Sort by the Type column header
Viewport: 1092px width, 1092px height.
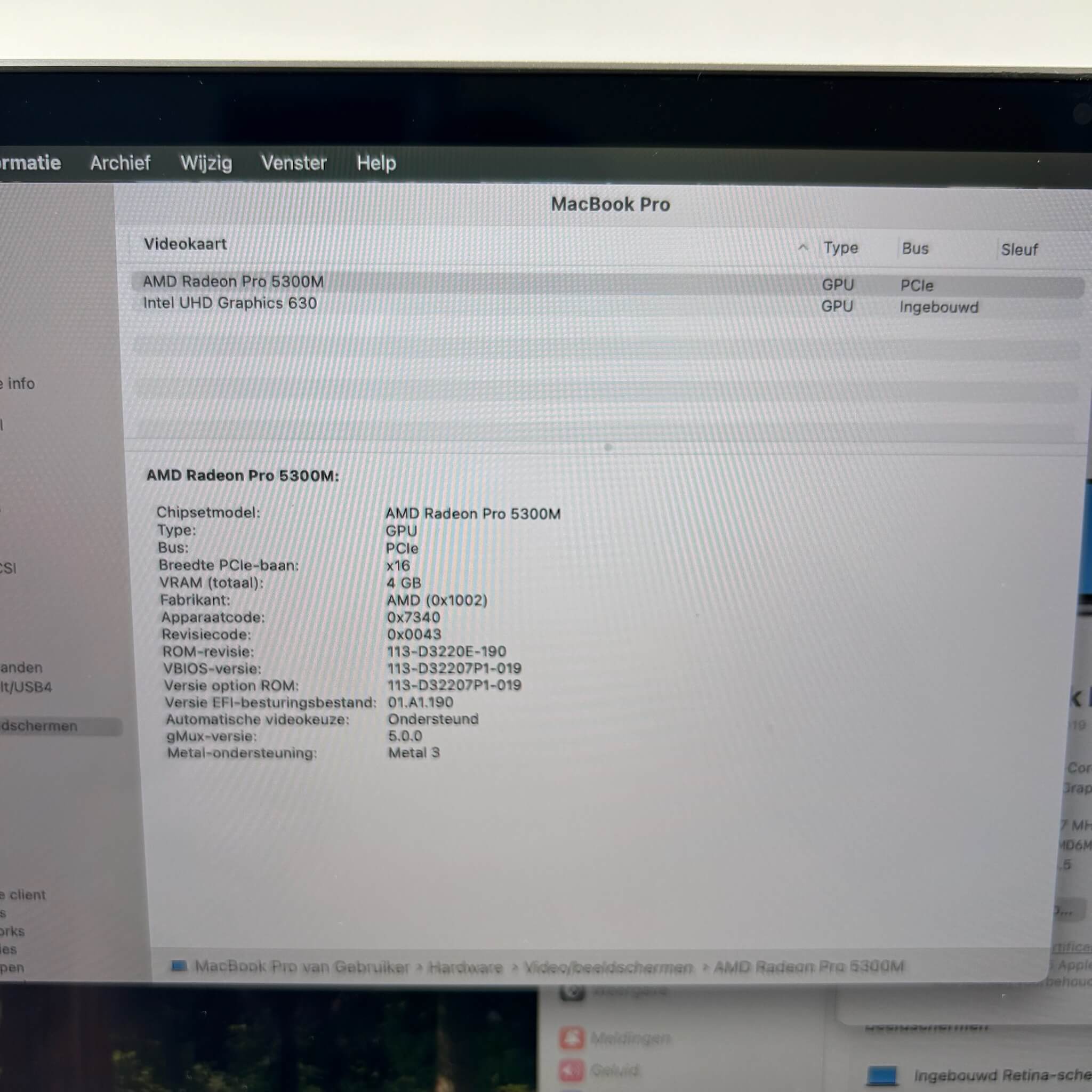pos(840,247)
